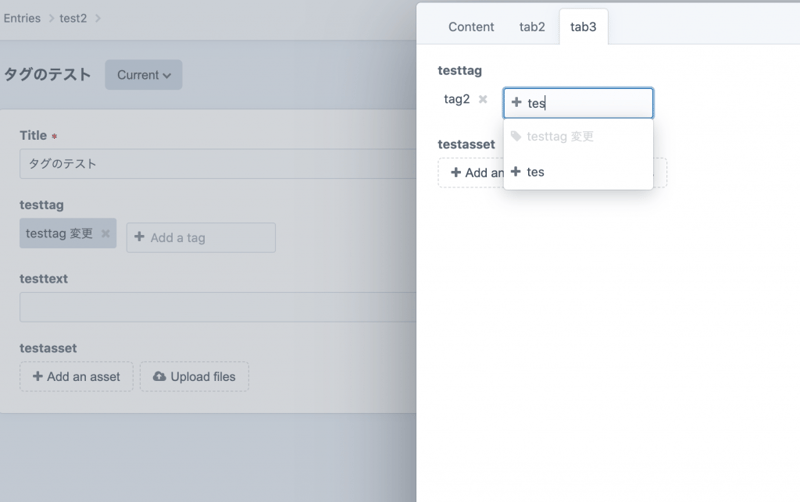Select the tab3 tab

click(x=583, y=27)
